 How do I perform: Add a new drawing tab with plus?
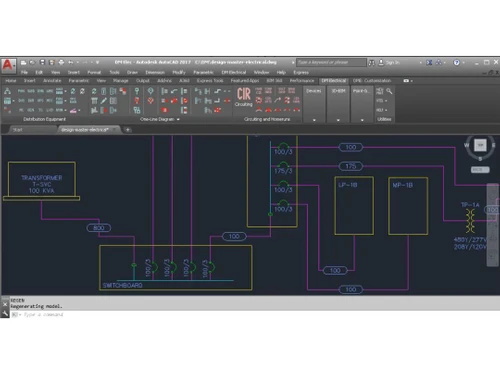pyautogui.click(x=128, y=130)
